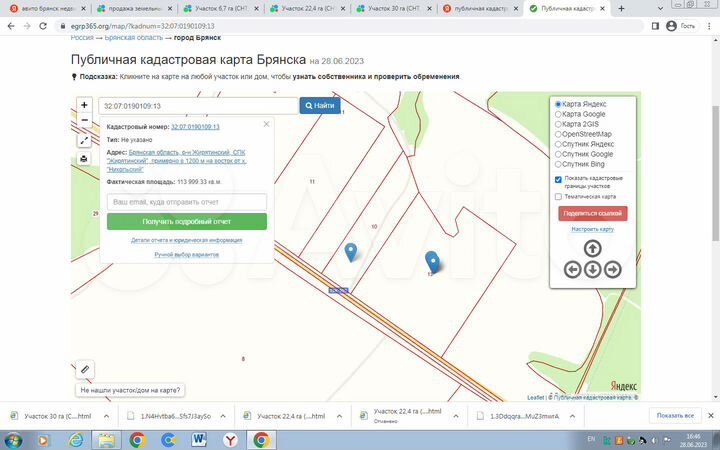720x450 pixels.
Task: Select Спутник Яндекс satellite layer
Action: point(558,144)
